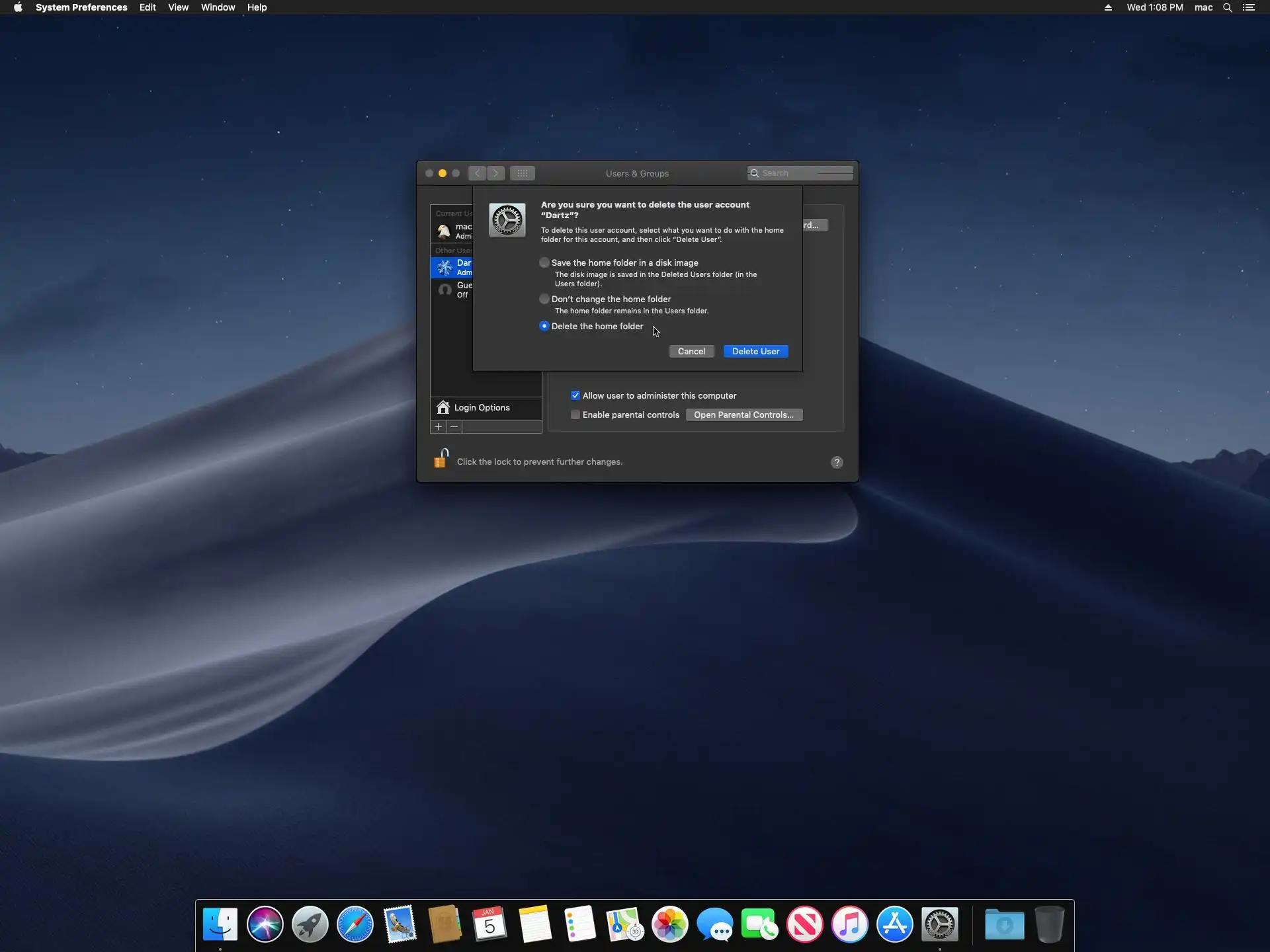Launch Photos from the dock
The width and height of the screenshot is (1270, 952).
(669, 924)
